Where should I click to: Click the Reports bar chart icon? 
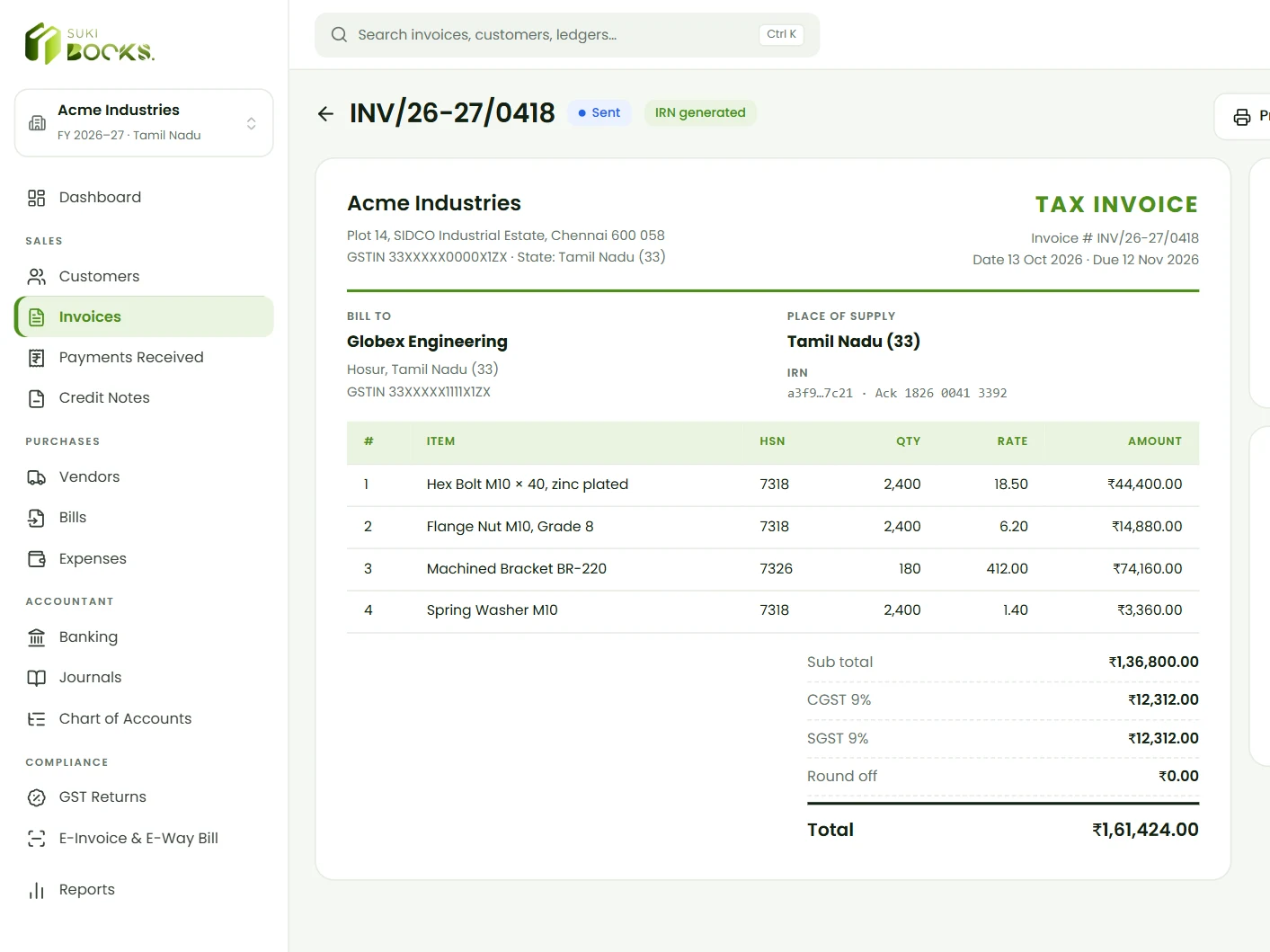pos(36,890)
